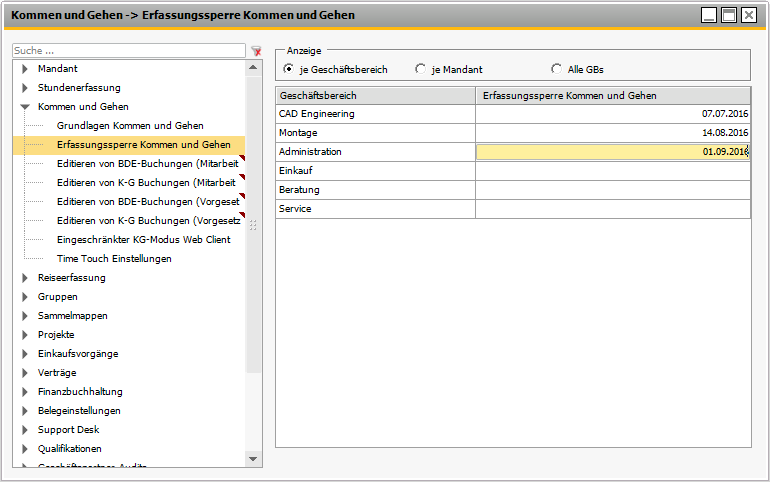Expand the Stundenerfassung tree arrow
Image resolution: width=770 pixels, height=482 pixels.
click(x=25, y=88)
